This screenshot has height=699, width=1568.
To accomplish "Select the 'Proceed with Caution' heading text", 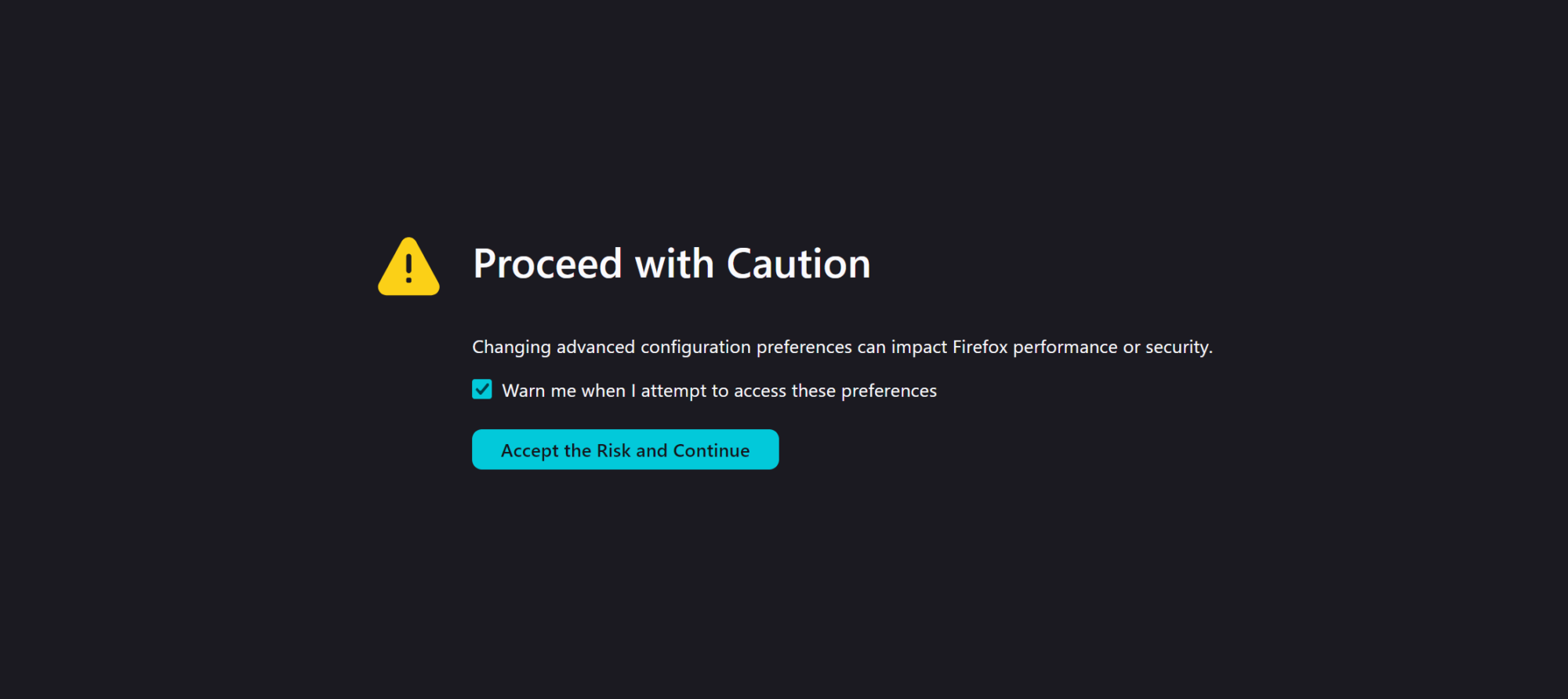I will click(670, 264).
